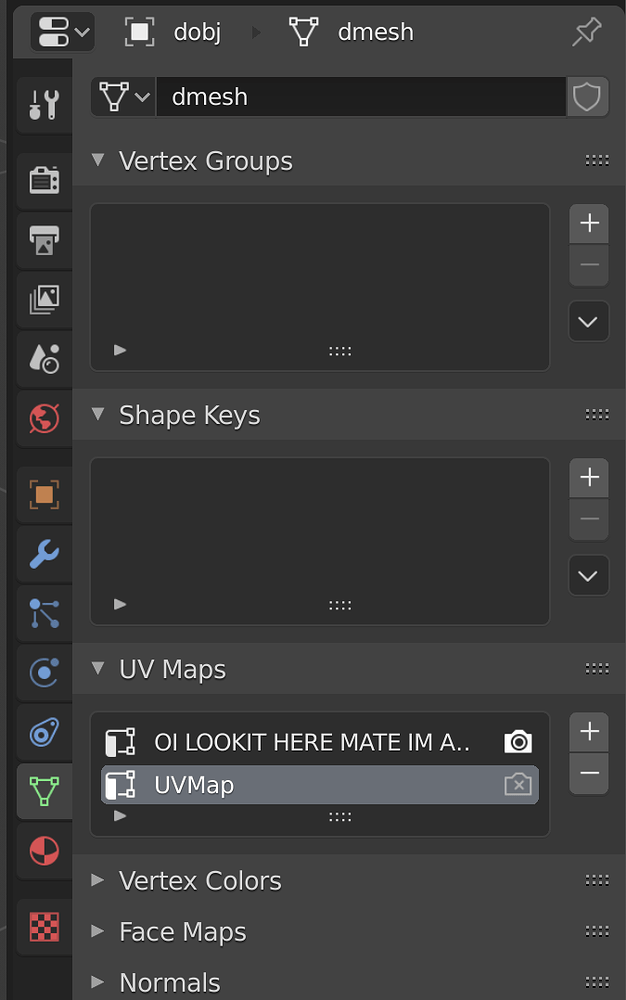
Task: Click the Normals panel drag grip
Action: click(597, 982)
